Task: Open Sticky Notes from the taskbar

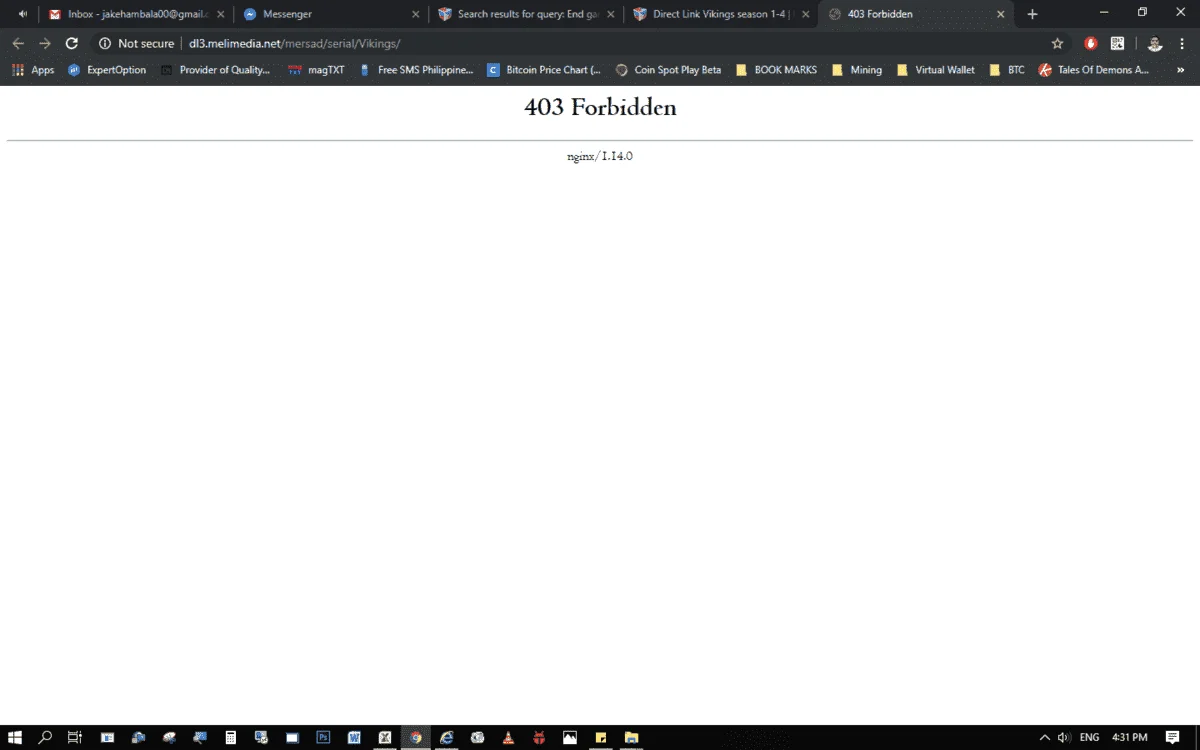Action: 601,738
